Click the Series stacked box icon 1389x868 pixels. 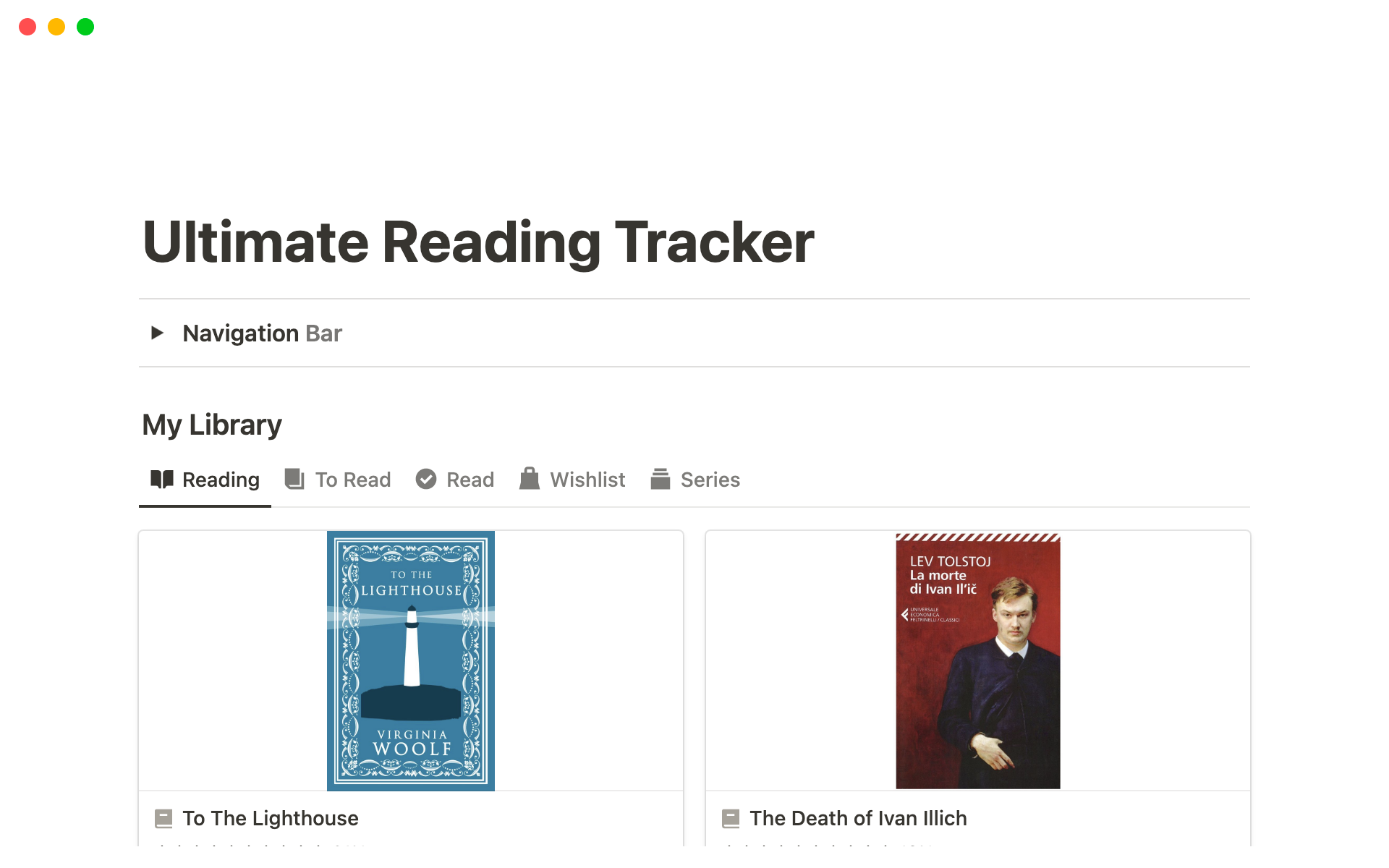(660, 479)
